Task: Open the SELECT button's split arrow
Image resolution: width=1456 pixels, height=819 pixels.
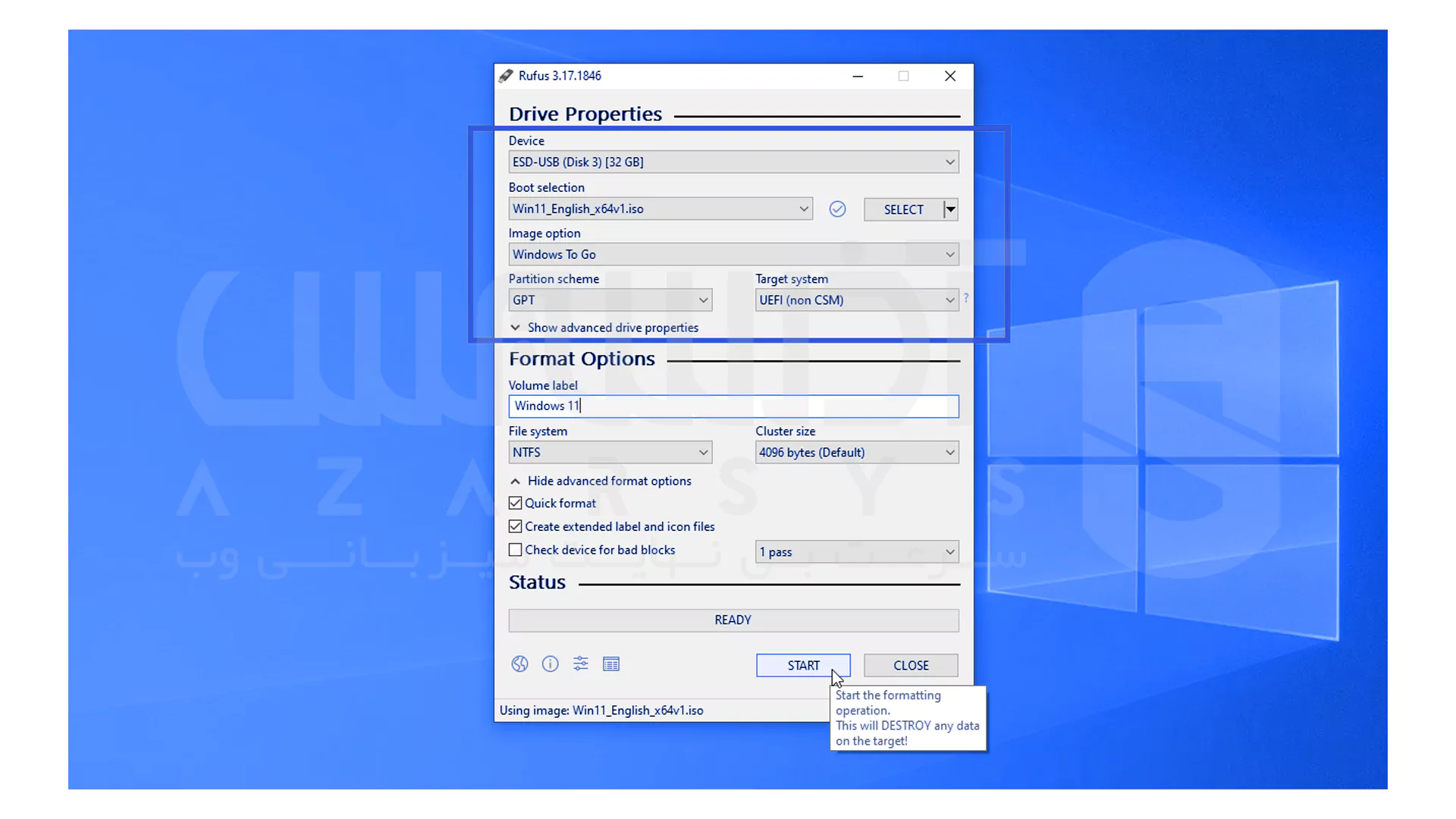Action: (x=950, y=209)
